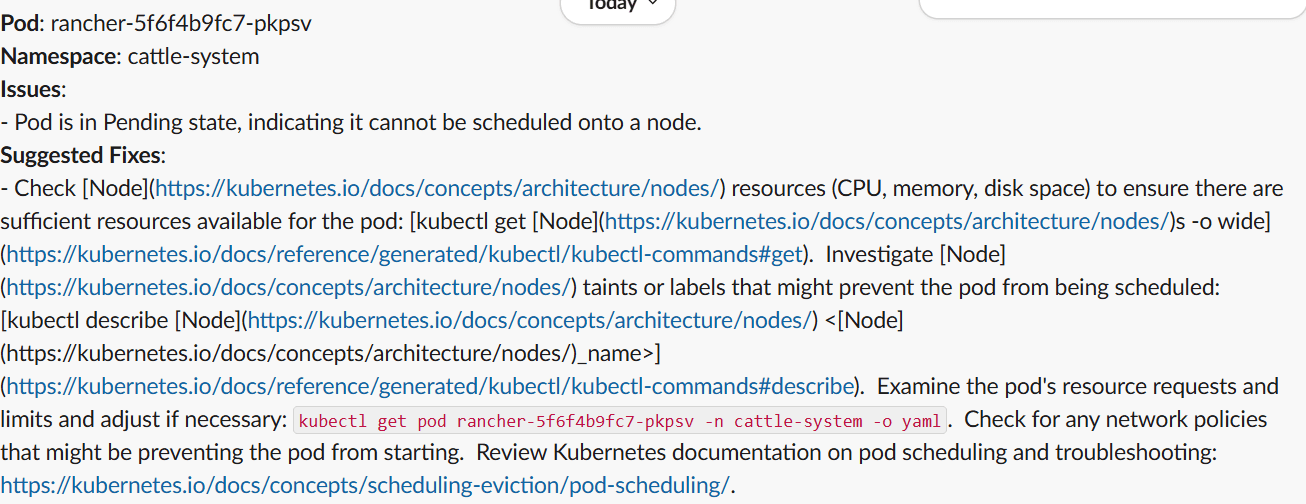Open the Today date dropdown
Image resolution: width=1306 pixels, height=504 pixels.
[x=618, y=6]
